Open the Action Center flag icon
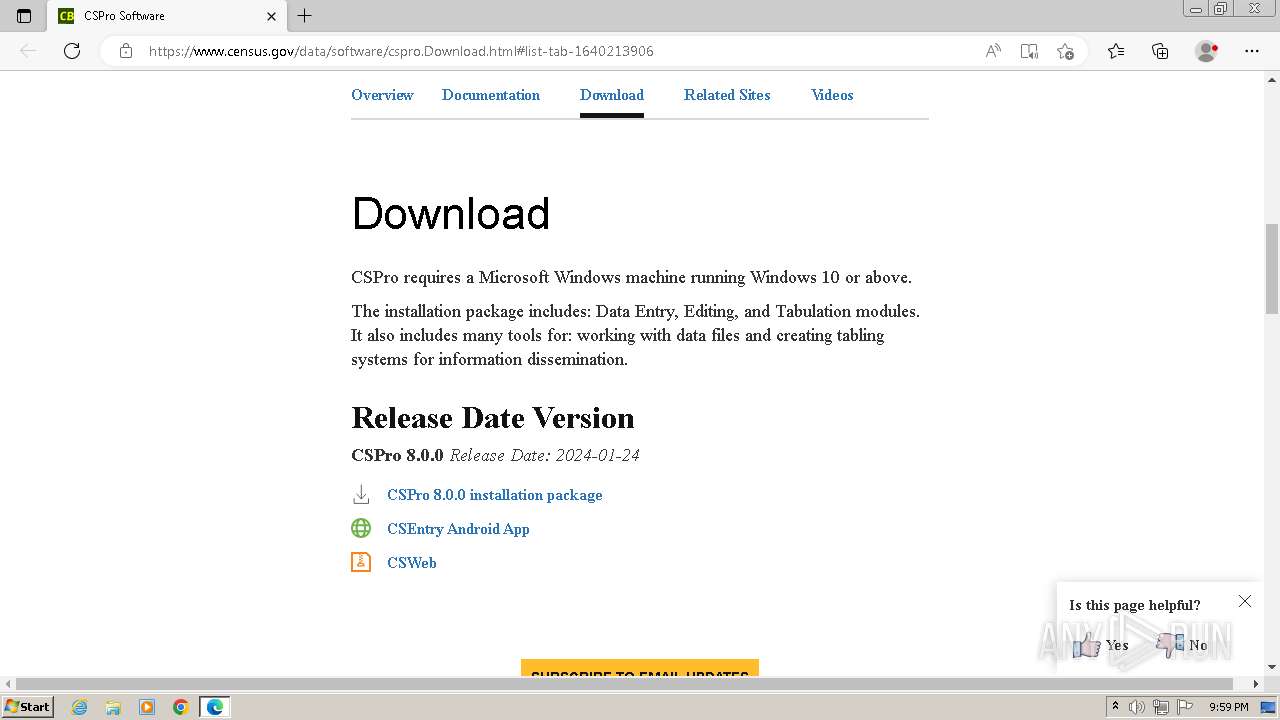1280x720 pixels. pyautogui.click(x=1184, y=707)
